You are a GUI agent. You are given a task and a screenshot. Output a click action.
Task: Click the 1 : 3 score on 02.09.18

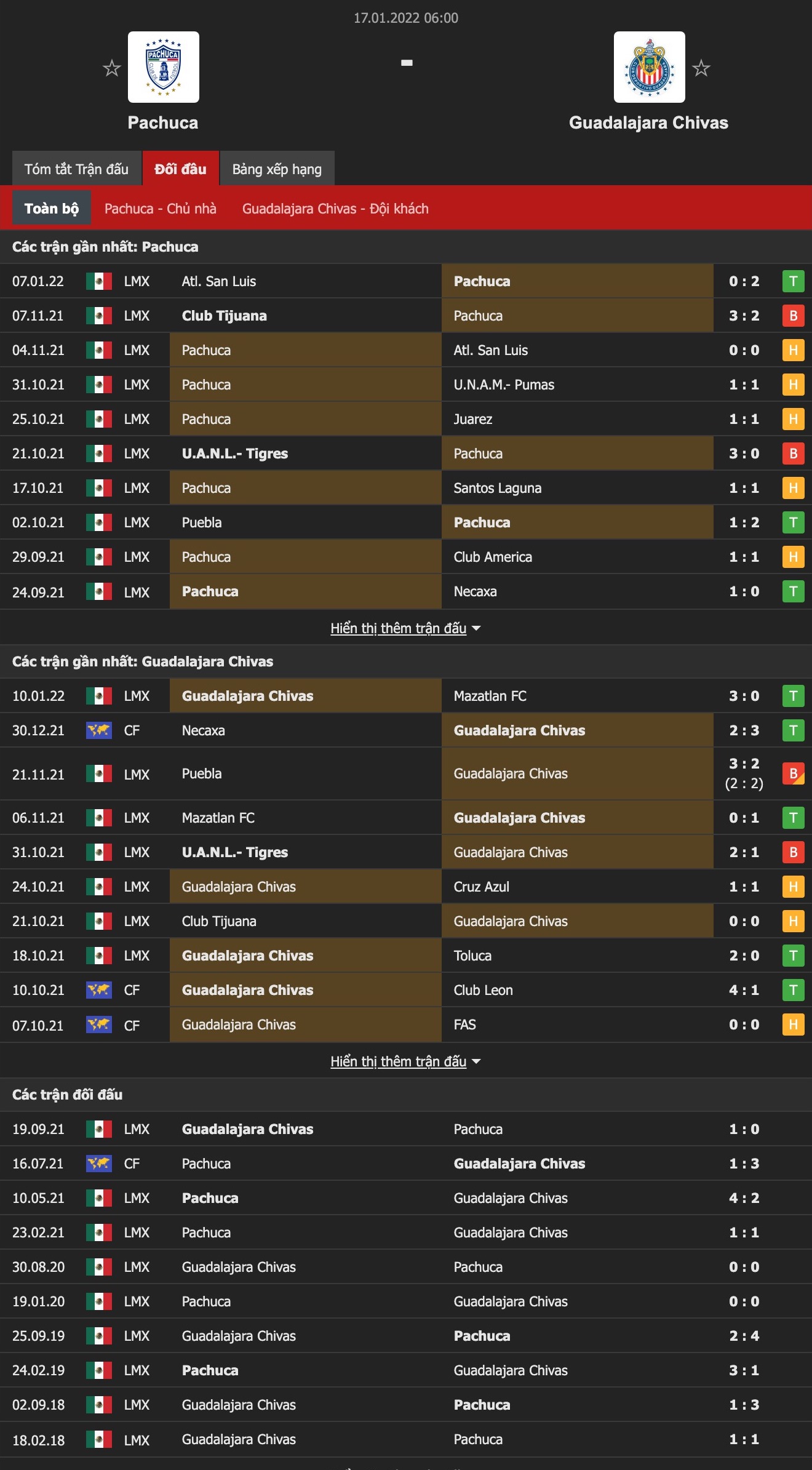[x=744, y=1405]
